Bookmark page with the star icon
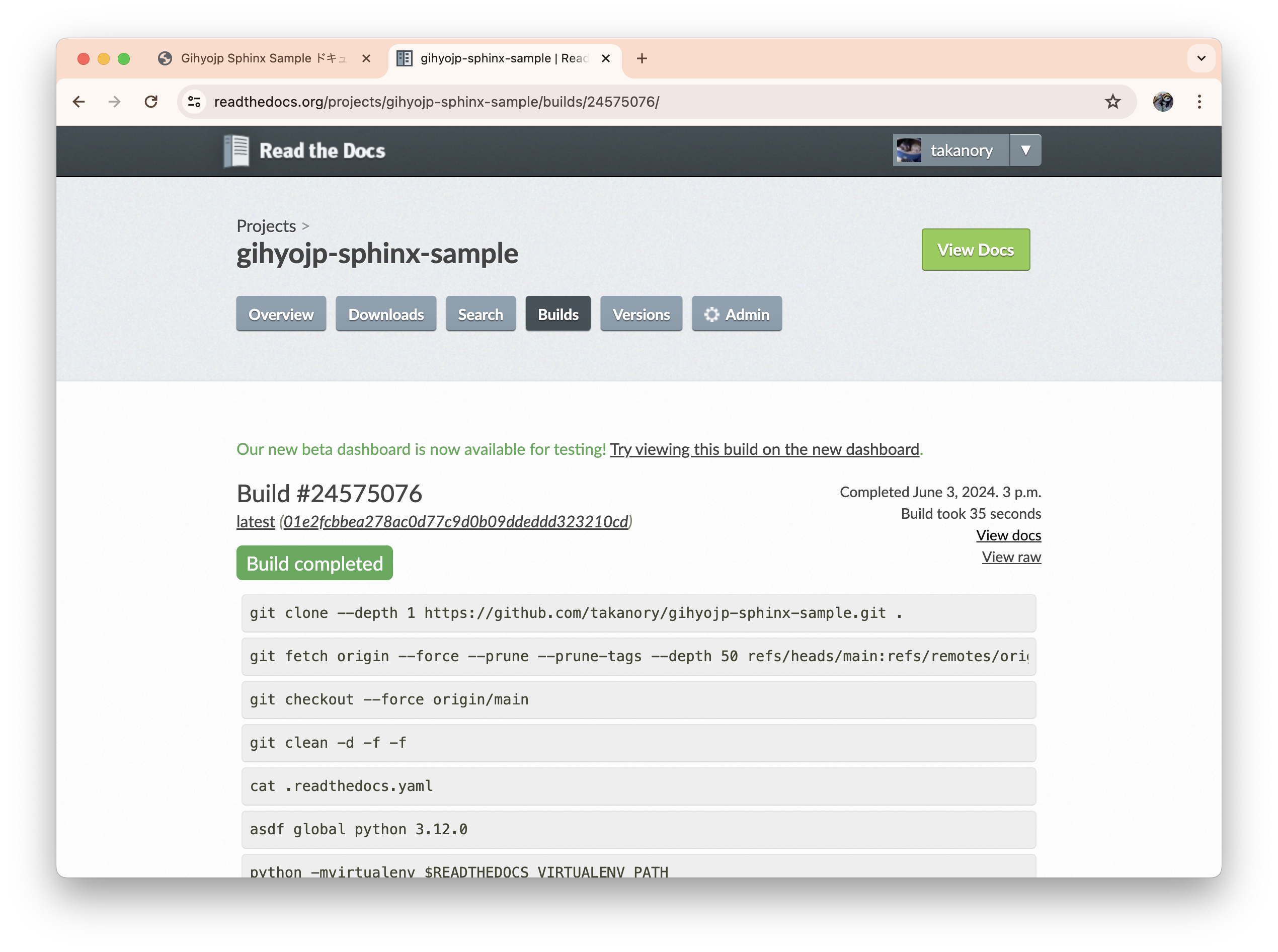Viewport: 1278px width, 952px height. [1112, 102]
